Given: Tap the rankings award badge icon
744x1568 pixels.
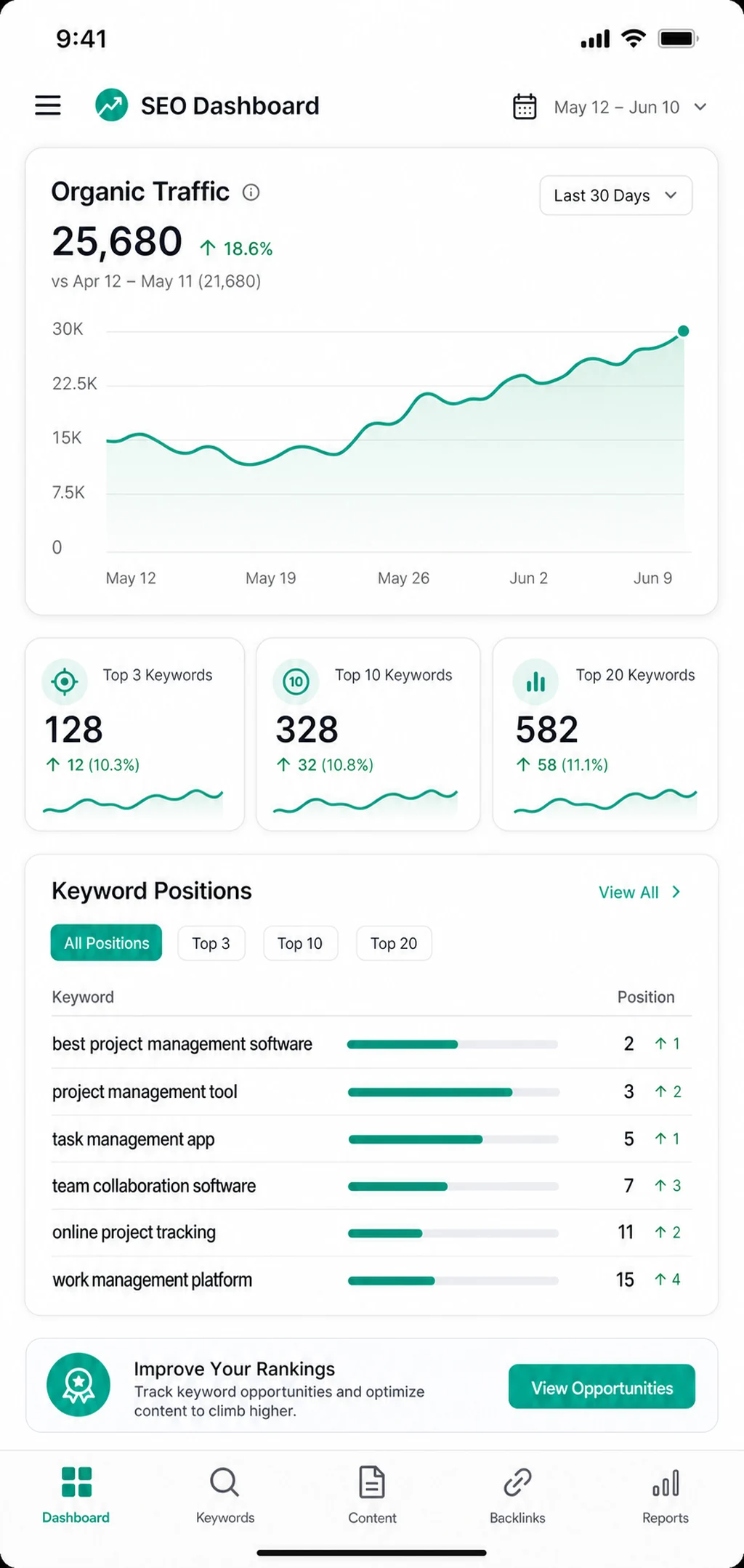Looking at the screenshot, I should point(78,1384).
